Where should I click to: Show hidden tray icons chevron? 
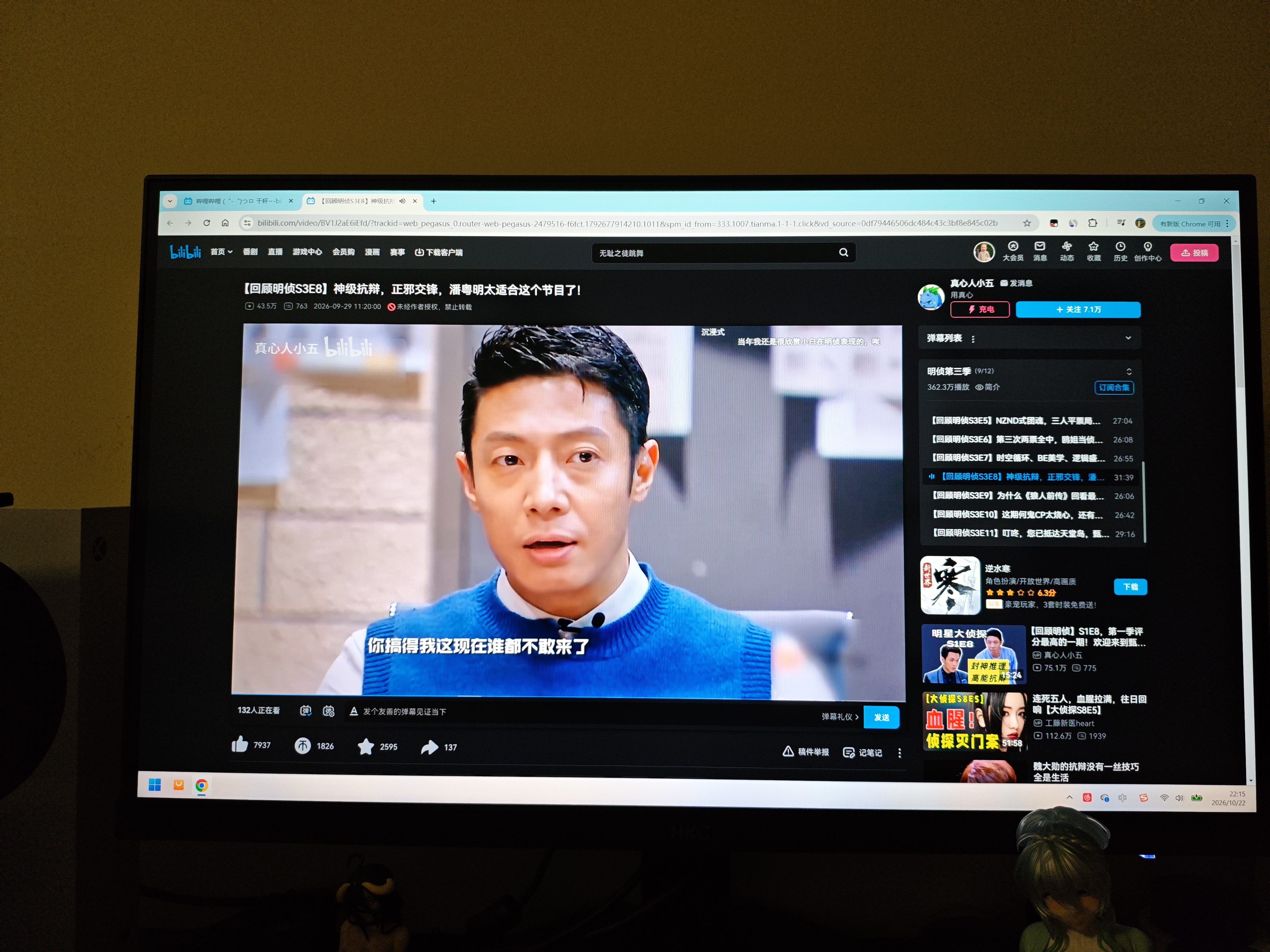[x=1069, y=797]
